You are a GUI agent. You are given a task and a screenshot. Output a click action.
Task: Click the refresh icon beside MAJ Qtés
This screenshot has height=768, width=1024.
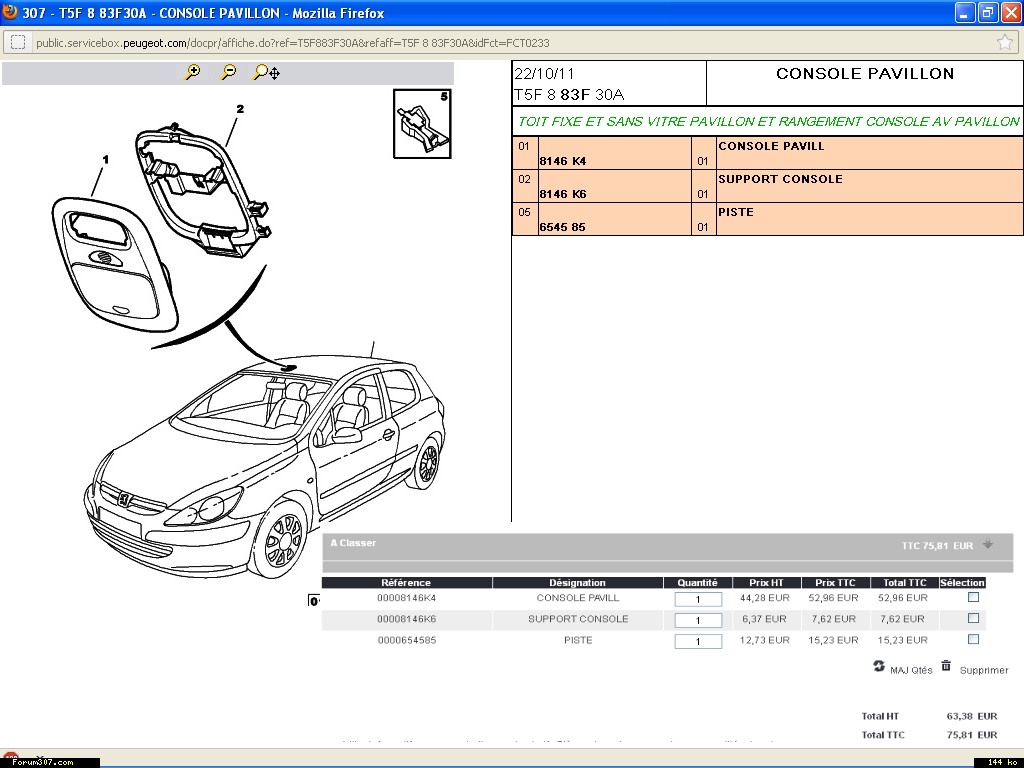pos(879,666)
